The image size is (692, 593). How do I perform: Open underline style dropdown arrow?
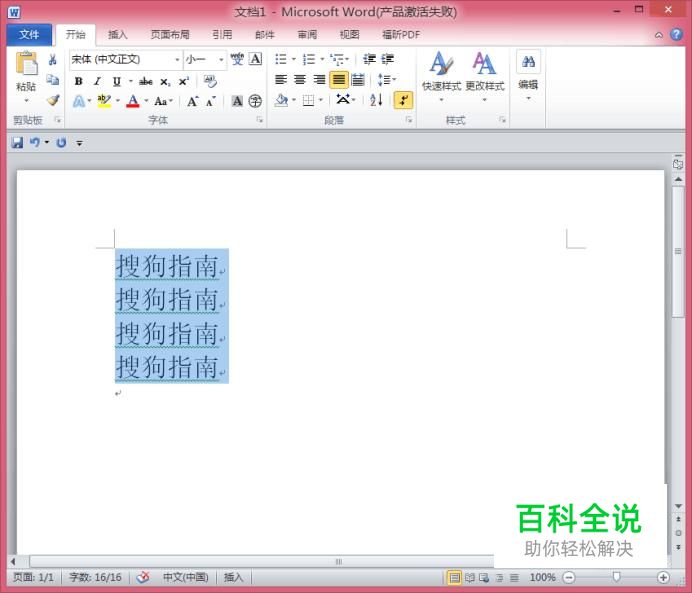pos(131,81)
